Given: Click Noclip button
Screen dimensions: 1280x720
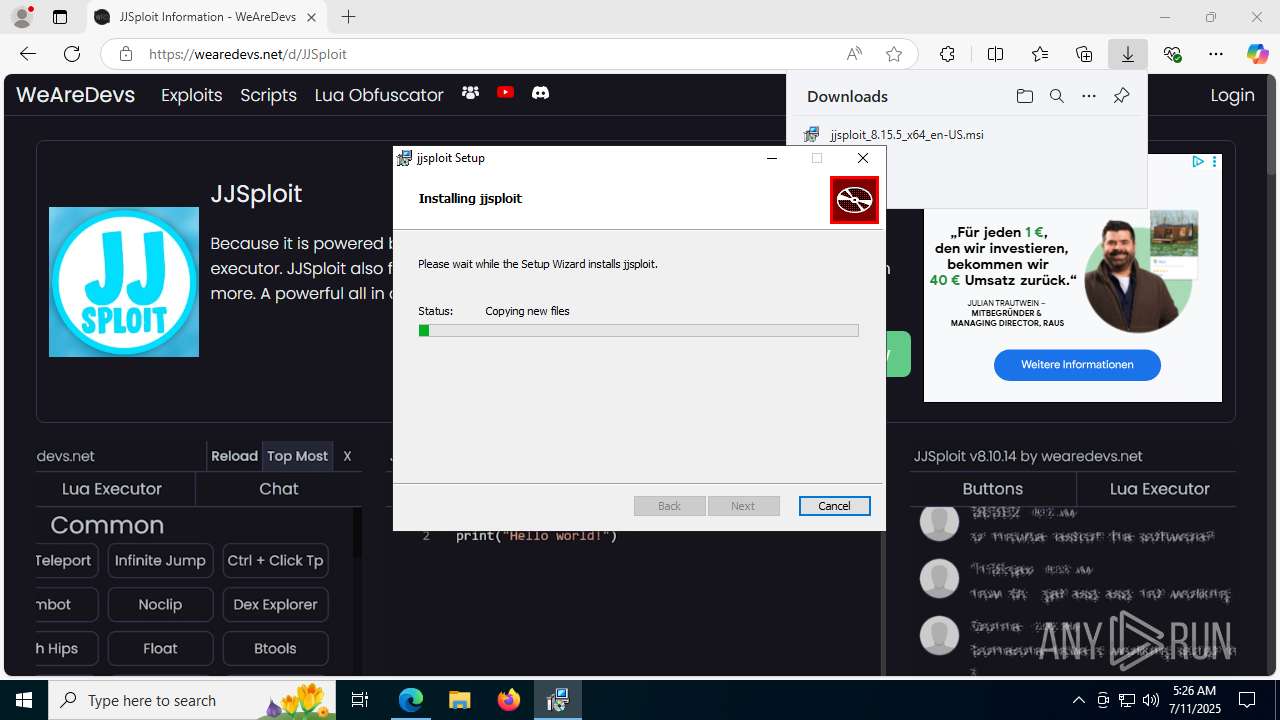Looking at the screenshot, I should pyautogui.click(x=160, y=605).
